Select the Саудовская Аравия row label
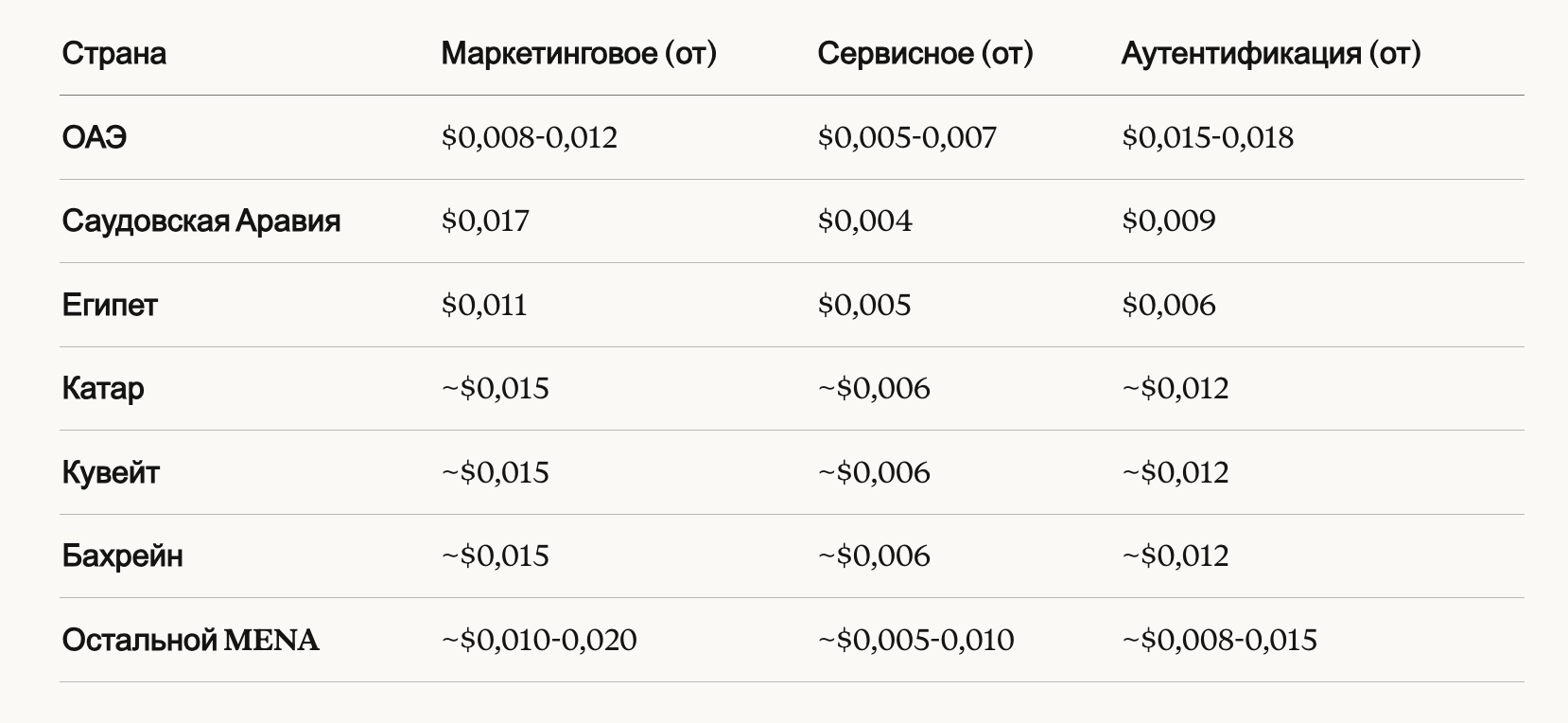 (x=201, y=221)
